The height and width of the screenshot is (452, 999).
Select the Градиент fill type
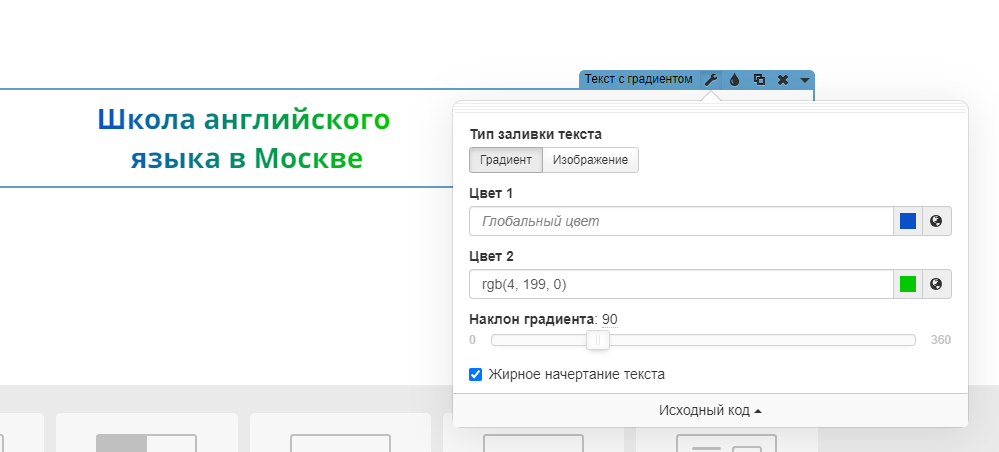click(x=506, y=160)
